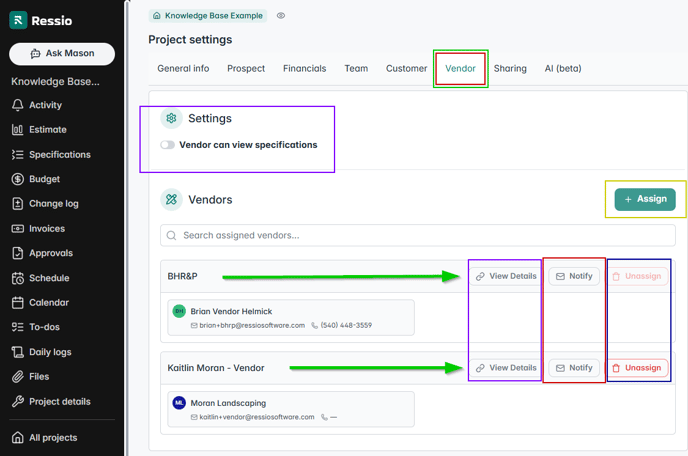Switch to the Financials tab

(304, 69)
